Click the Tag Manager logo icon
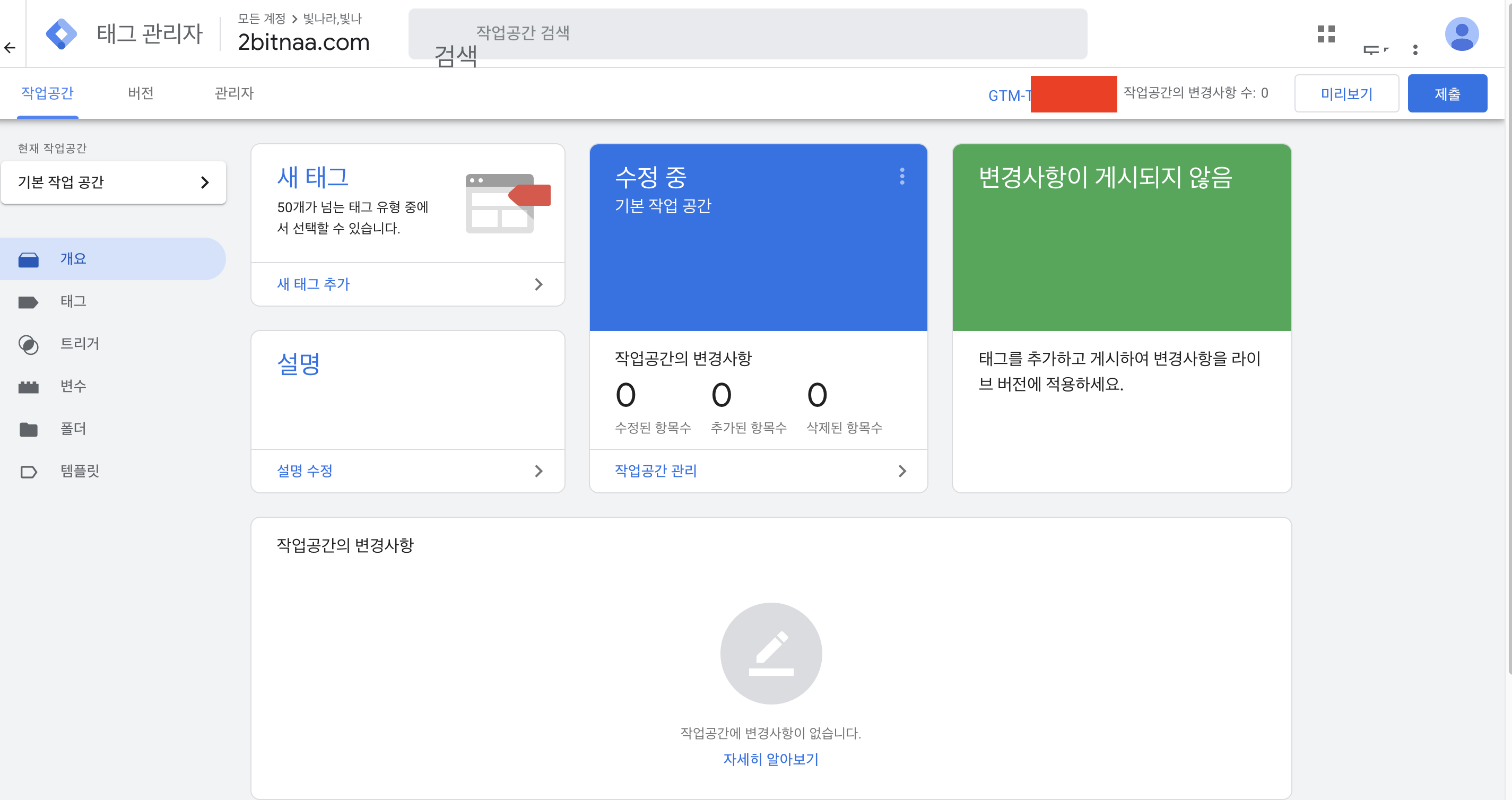 61,34
